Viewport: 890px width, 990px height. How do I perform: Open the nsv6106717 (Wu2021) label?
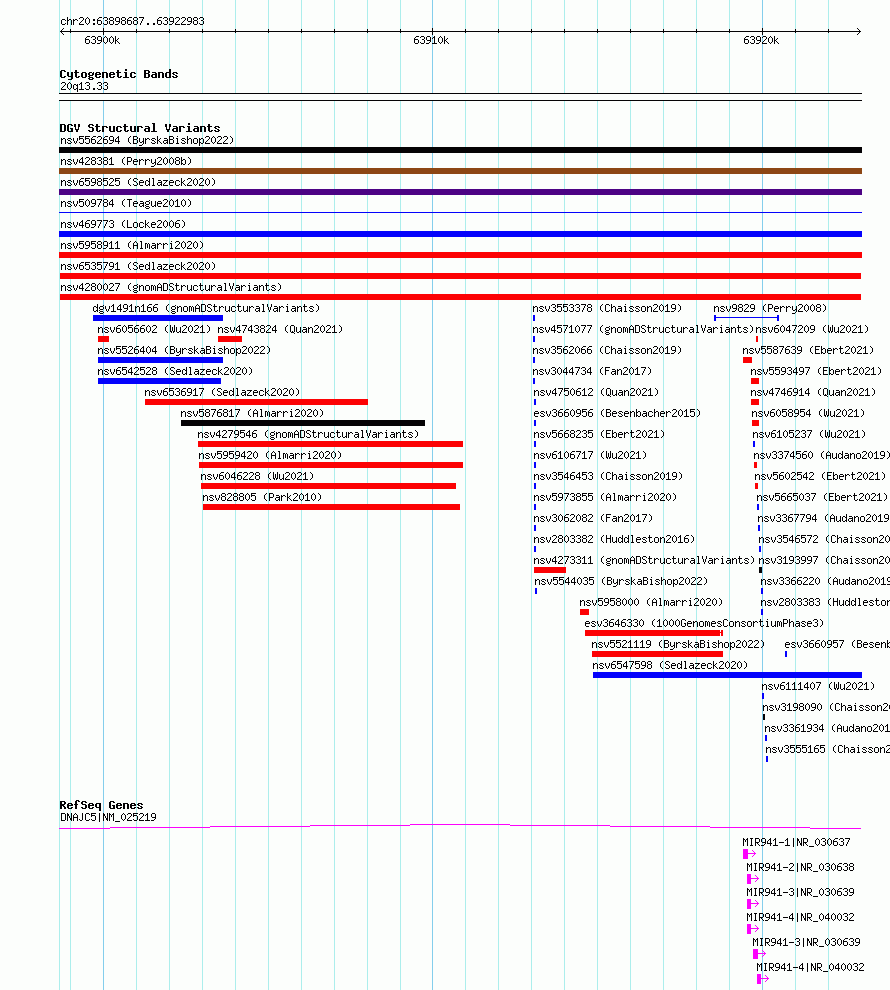click(590, 455)
